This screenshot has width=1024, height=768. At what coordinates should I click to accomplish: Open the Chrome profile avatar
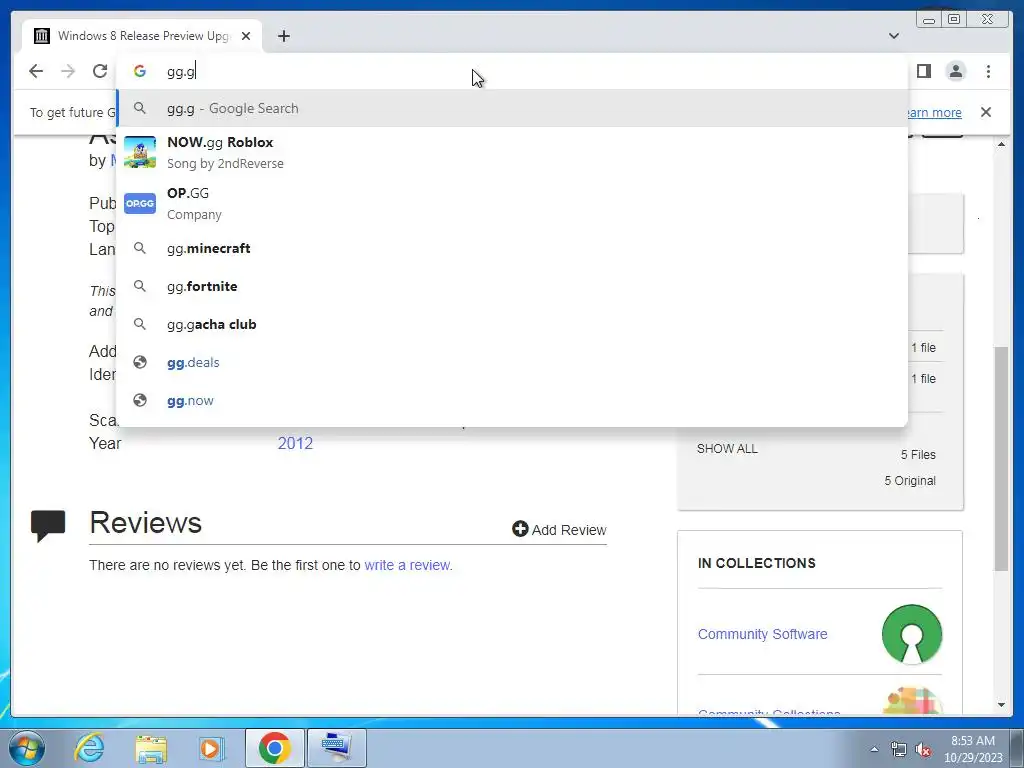[x=955, y=71]
